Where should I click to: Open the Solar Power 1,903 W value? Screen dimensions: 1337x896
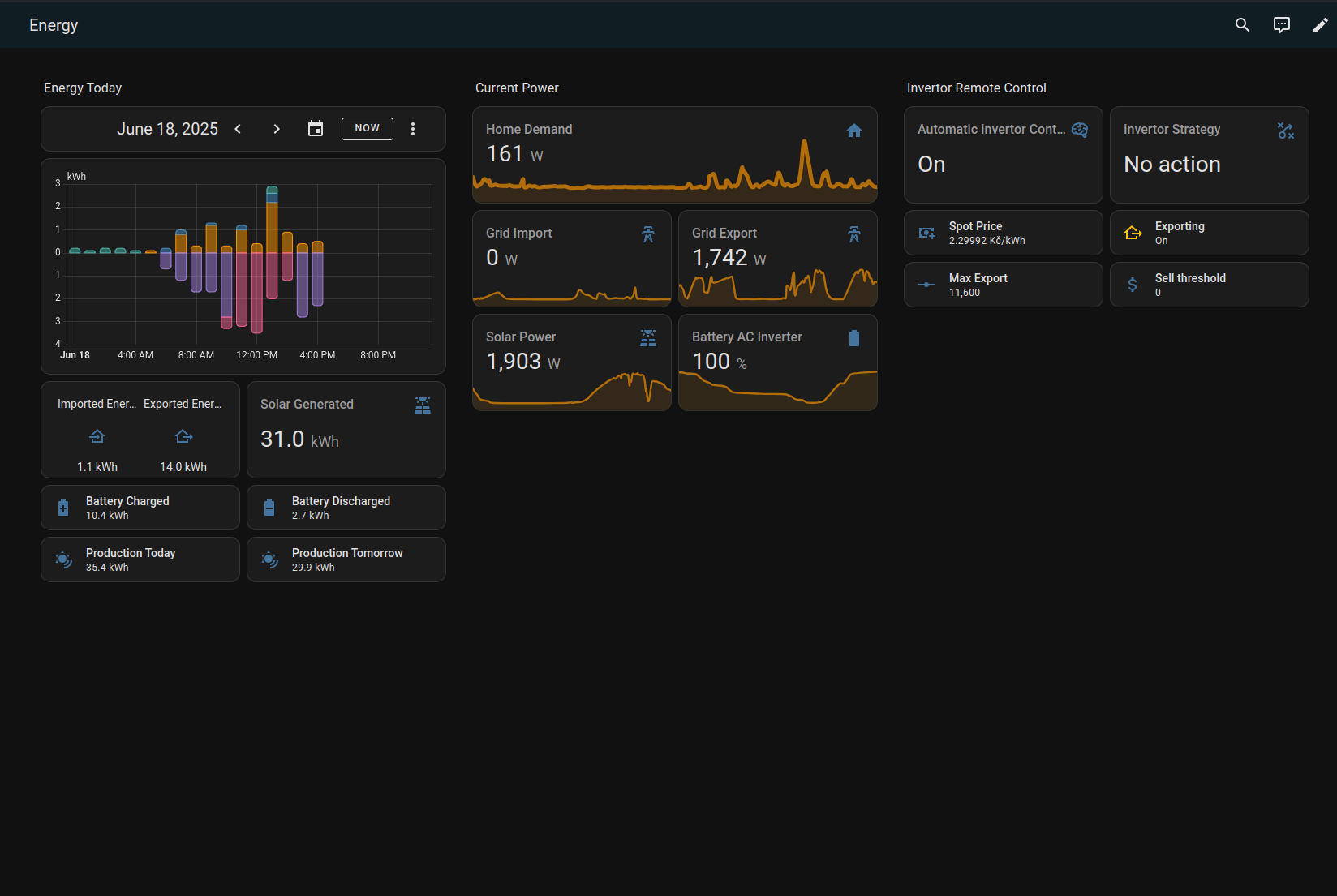click(x=523, y=362)
